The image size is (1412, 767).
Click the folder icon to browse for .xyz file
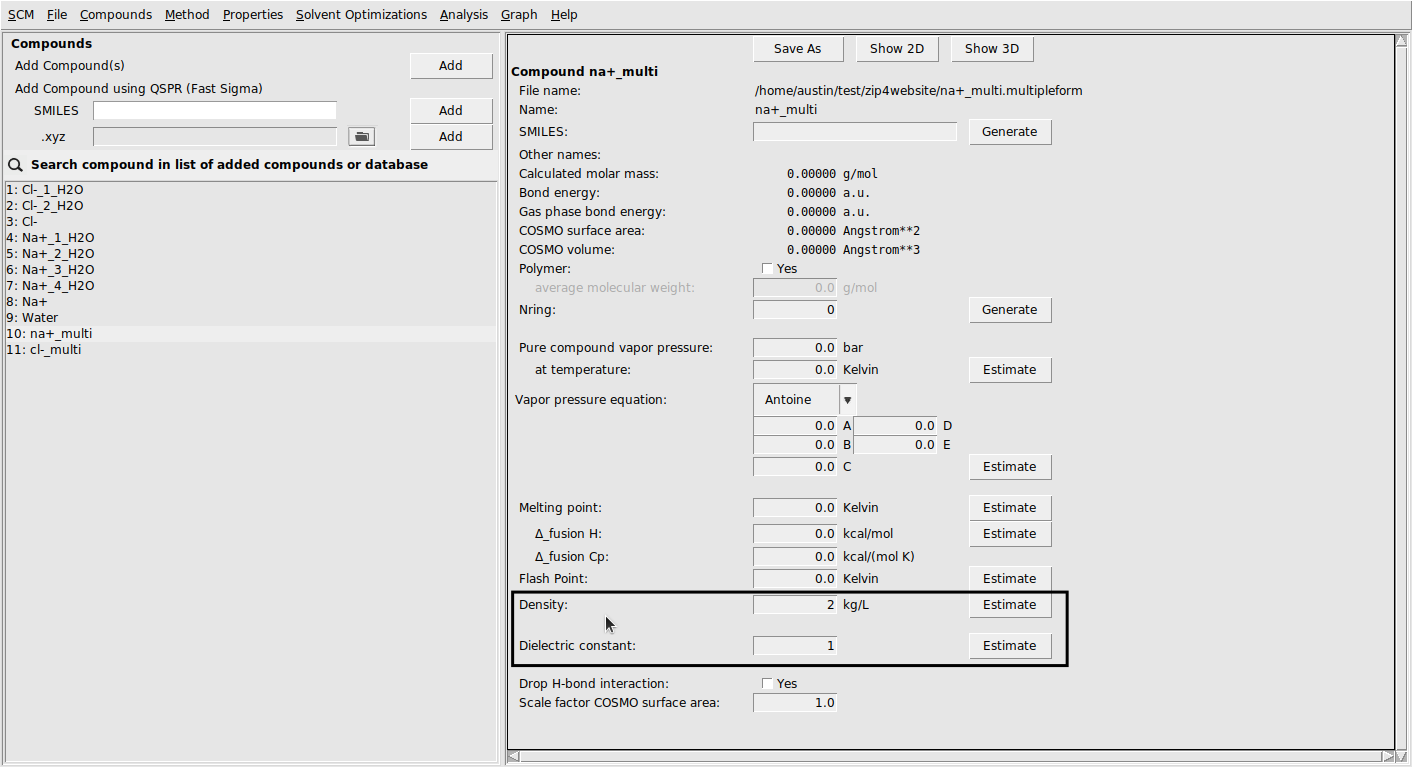[x=361, y=136]
